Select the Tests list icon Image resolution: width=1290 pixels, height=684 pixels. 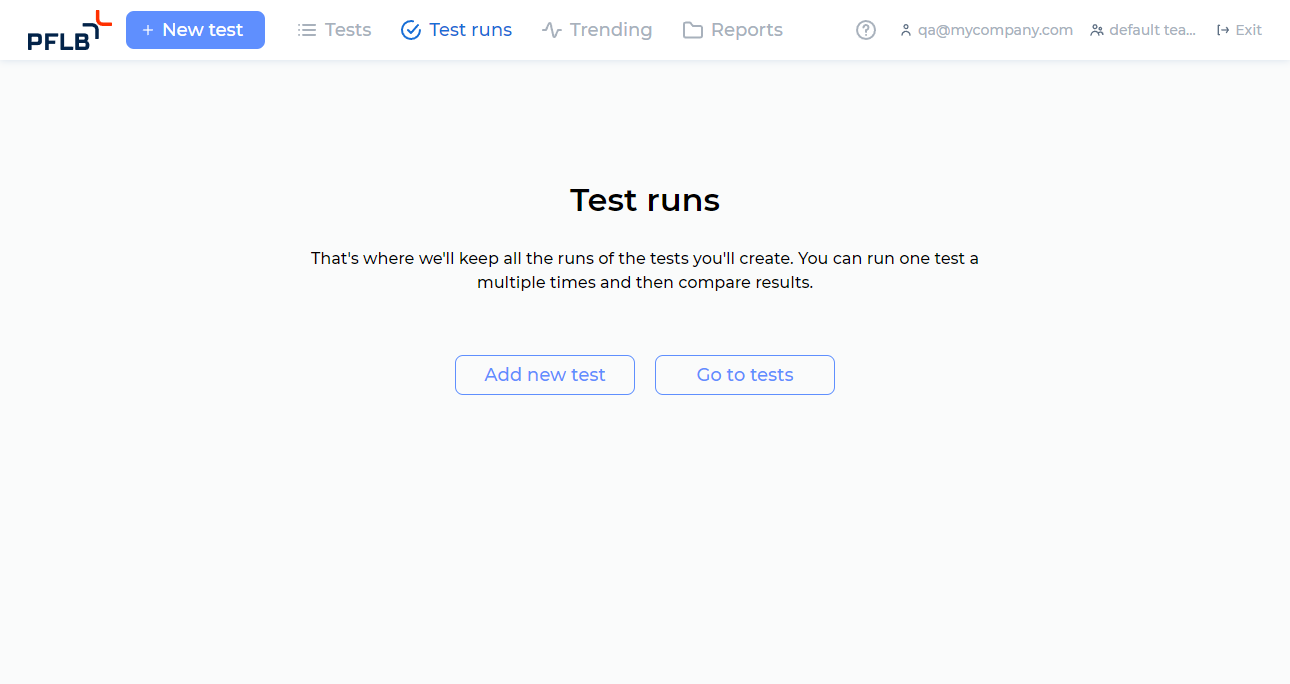pos(305,29)
